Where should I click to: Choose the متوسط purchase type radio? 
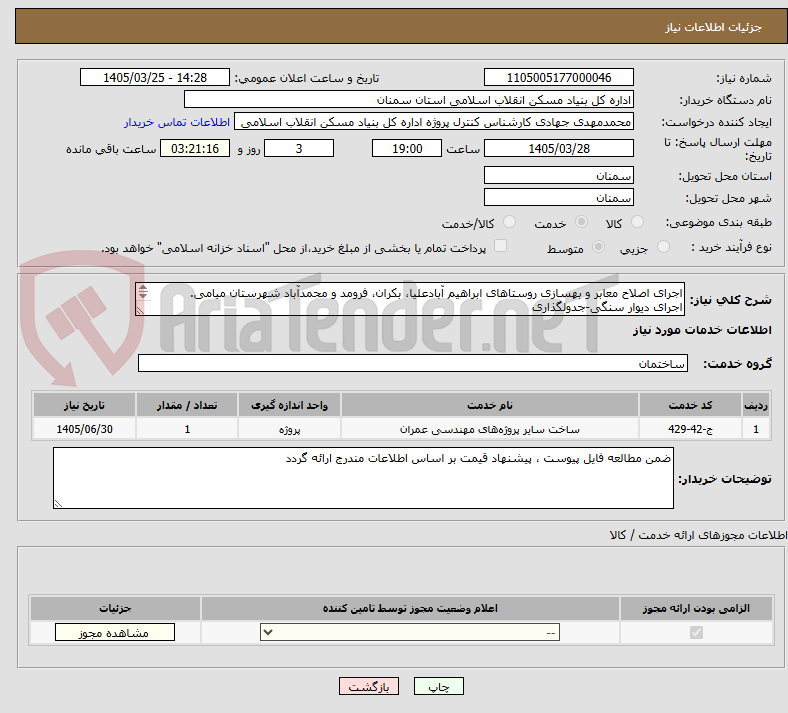click(599, 247)
